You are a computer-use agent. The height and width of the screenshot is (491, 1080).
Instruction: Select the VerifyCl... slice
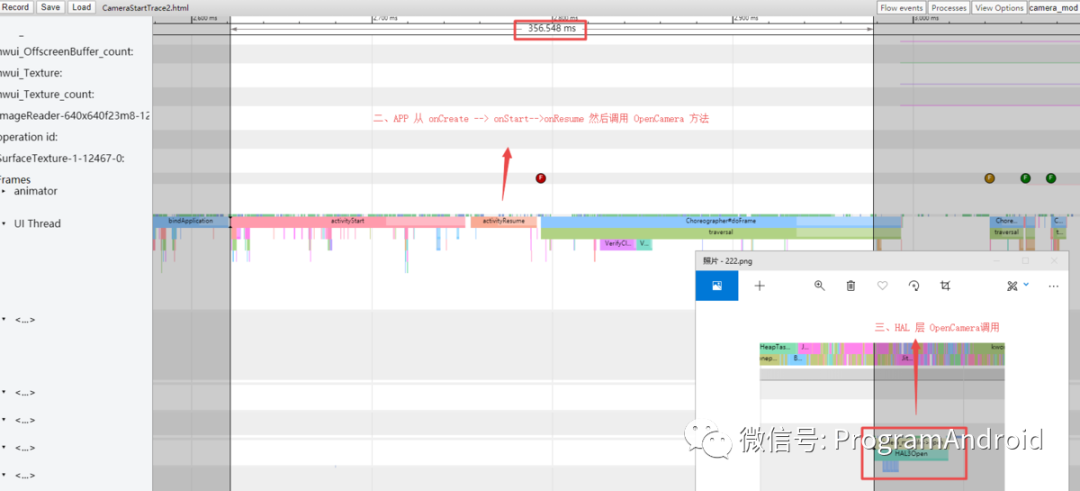[617, 244]
